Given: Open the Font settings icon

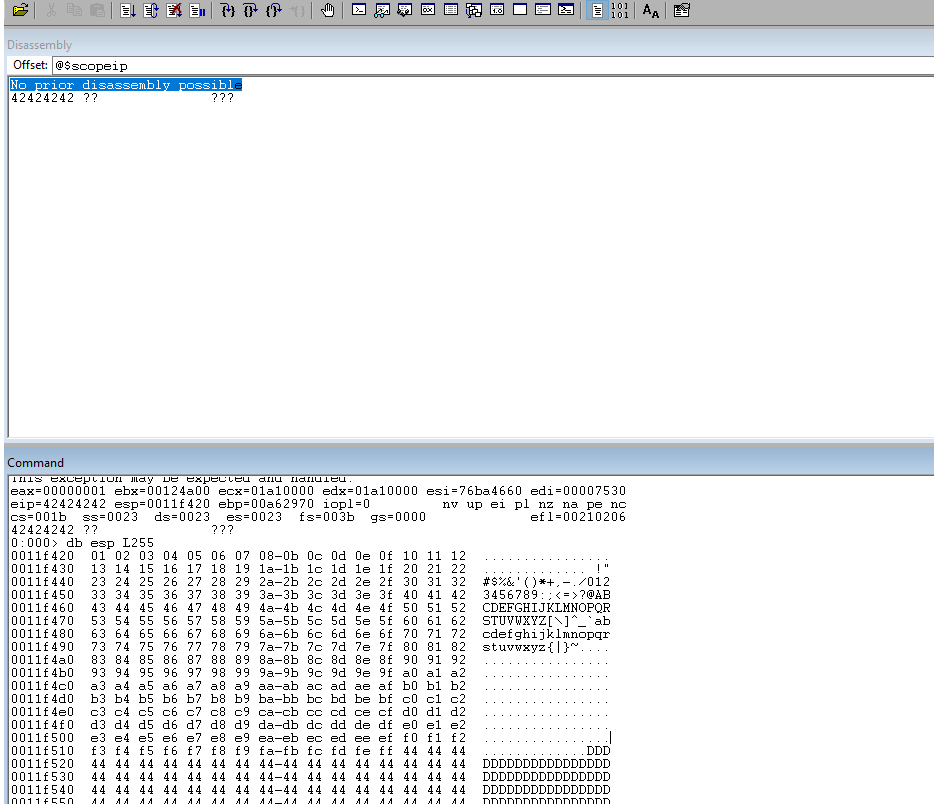Looking at the screenshot, I should click(651, 11).
